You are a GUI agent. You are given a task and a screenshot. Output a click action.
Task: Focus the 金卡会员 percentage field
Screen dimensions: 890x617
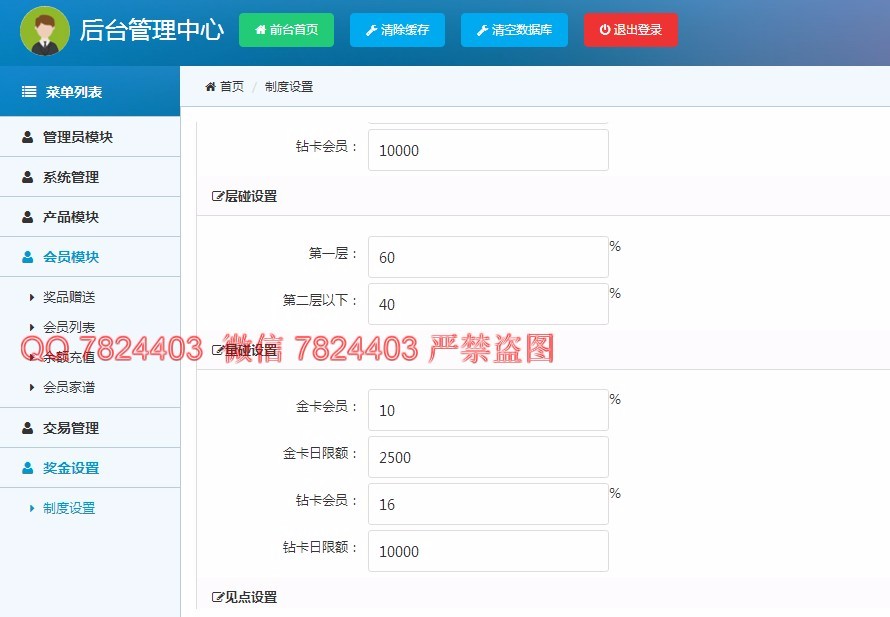488,410
